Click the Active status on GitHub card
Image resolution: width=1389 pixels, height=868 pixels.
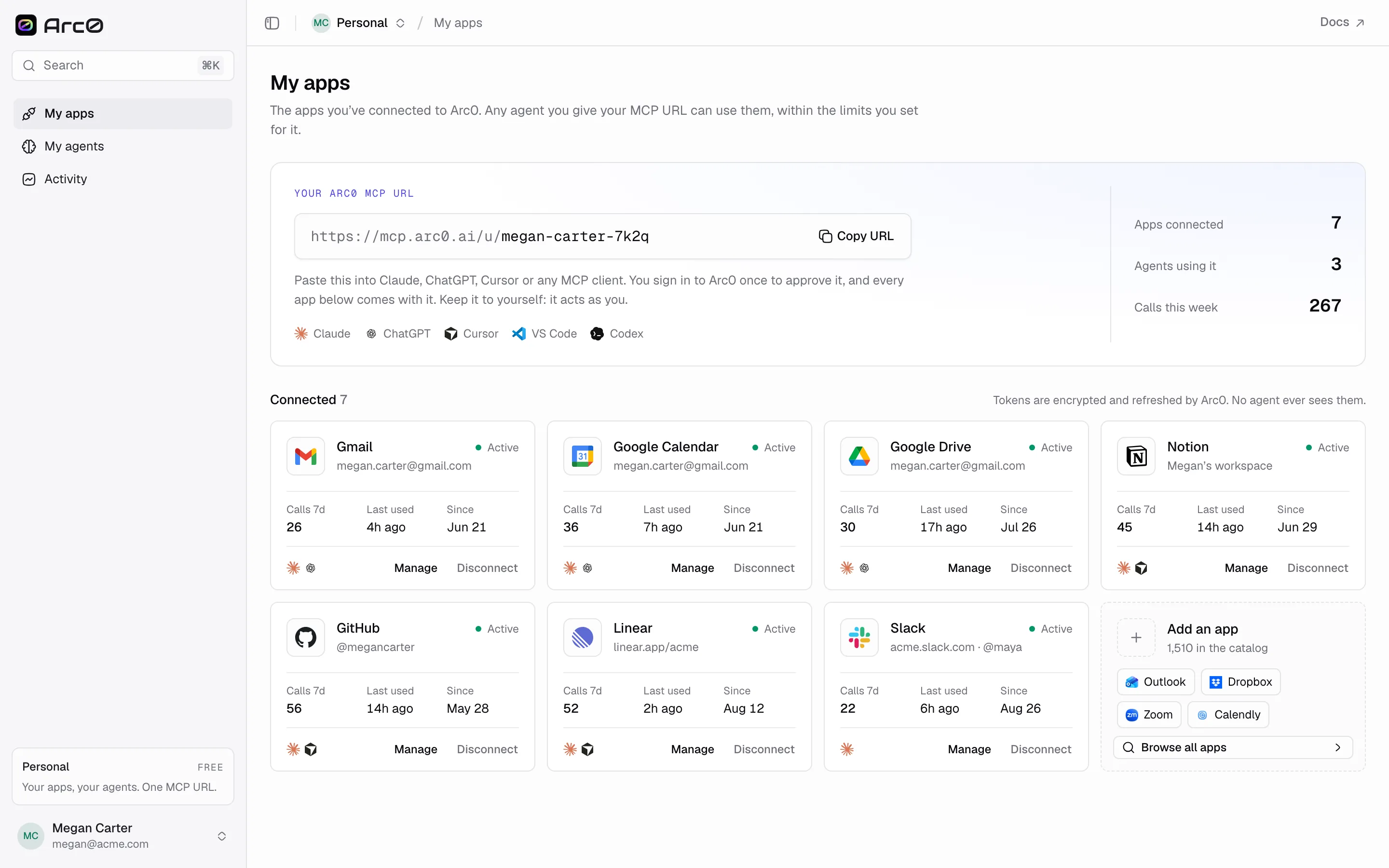tap(497, 629)
